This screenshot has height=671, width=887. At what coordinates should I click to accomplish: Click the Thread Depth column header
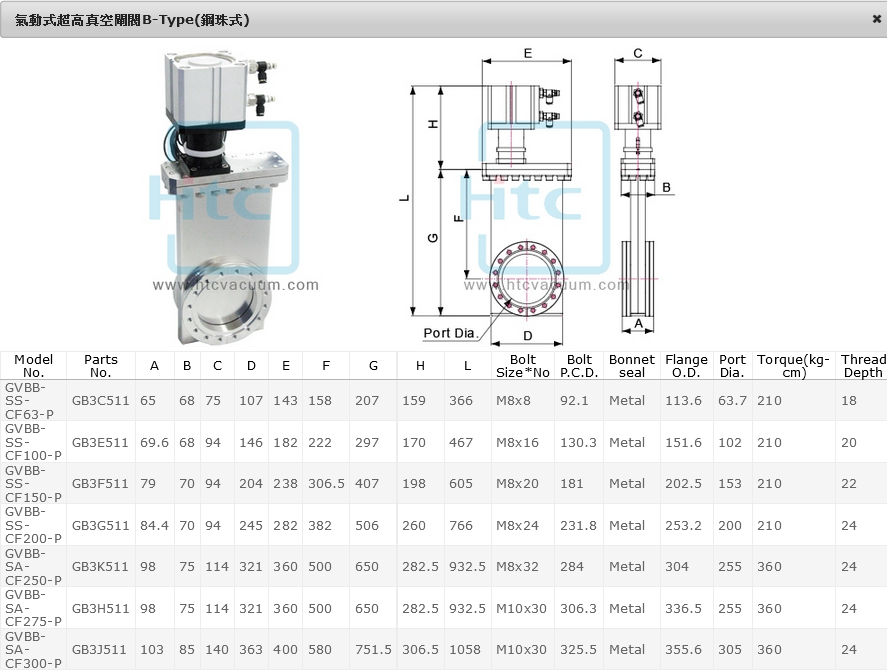(x=862, y=366)
